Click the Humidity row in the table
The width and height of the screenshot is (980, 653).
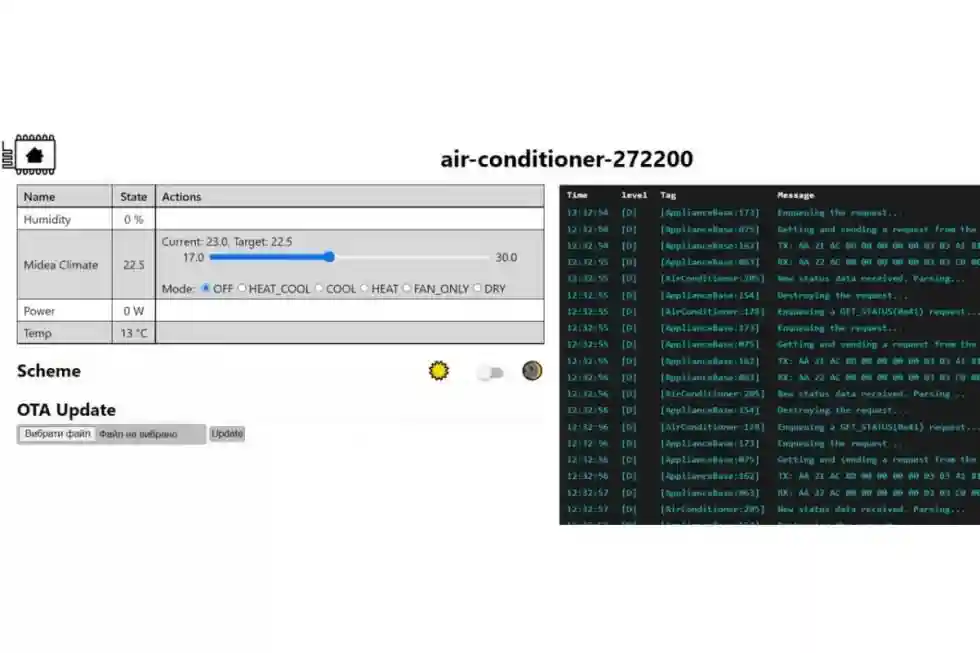[x=47, y=219]
